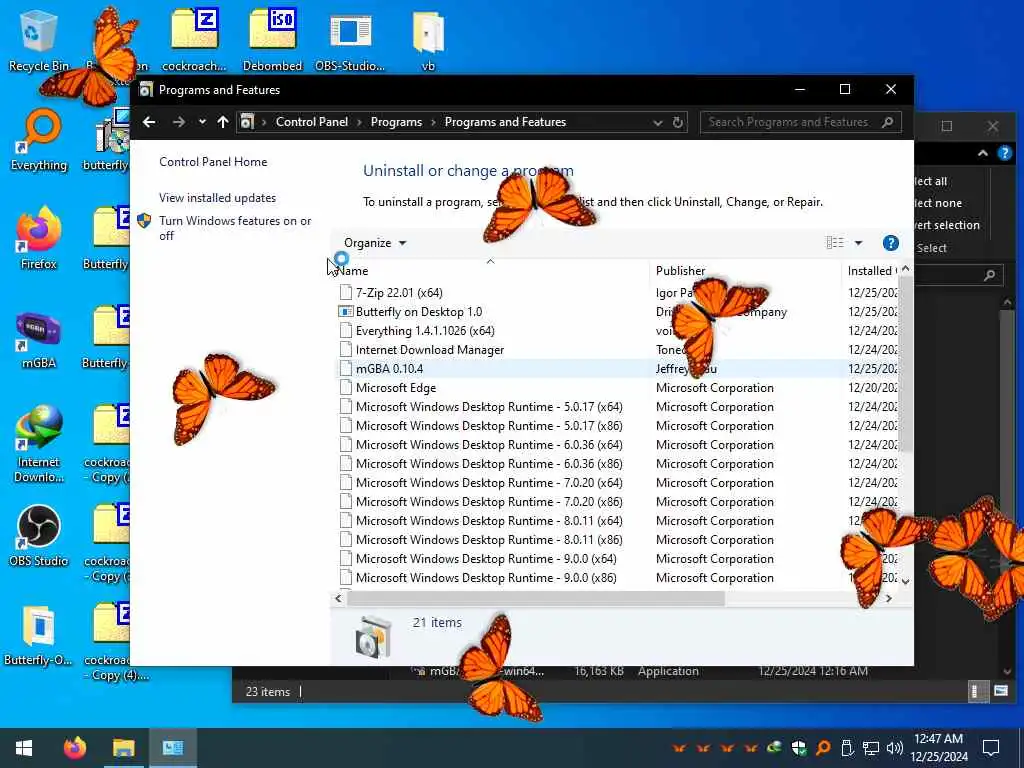The width and height of the screenshot is (1024, 768).
Task: Open the Debombed ISO desktop icon
Action: tap(272, 40)
